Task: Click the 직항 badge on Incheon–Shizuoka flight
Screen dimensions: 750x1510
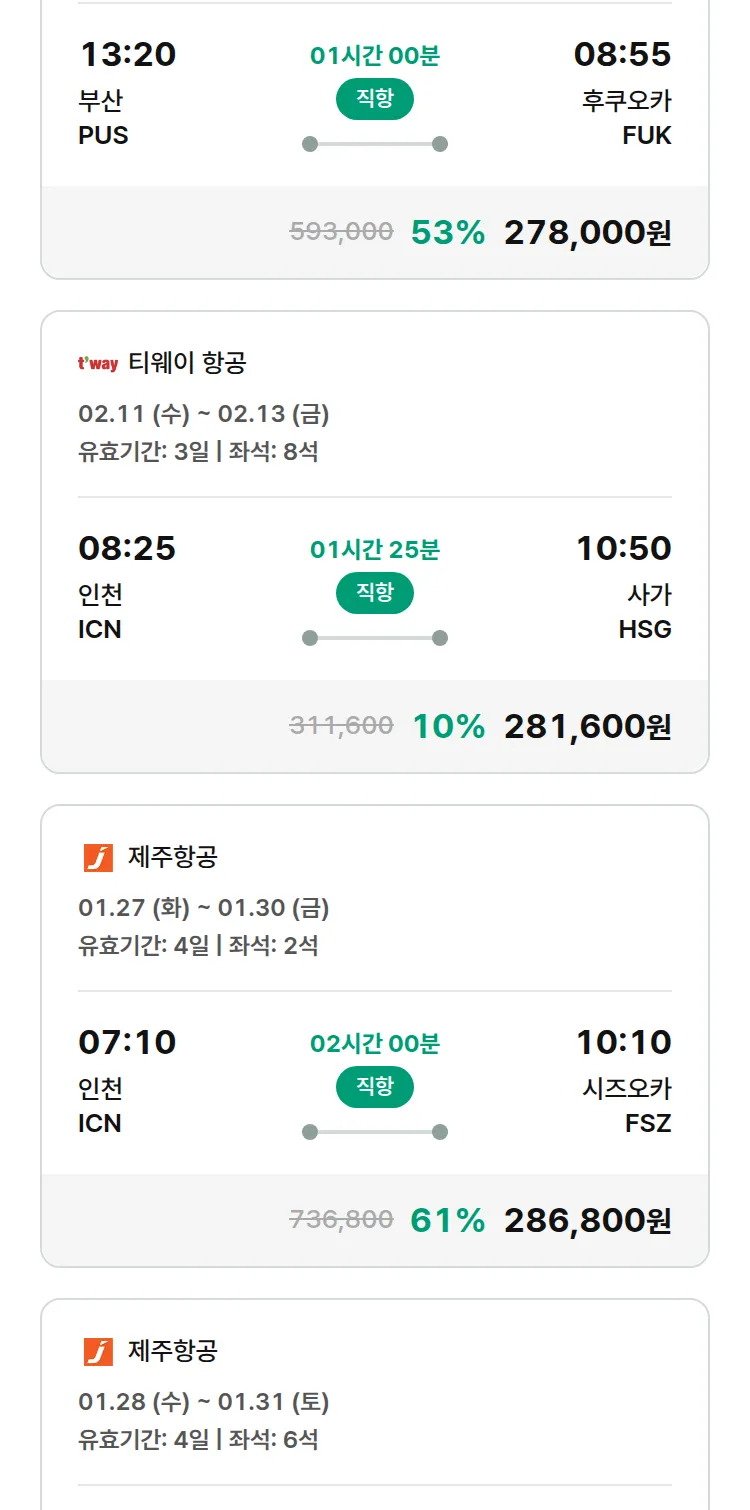Action: (x=375, y=1087)
